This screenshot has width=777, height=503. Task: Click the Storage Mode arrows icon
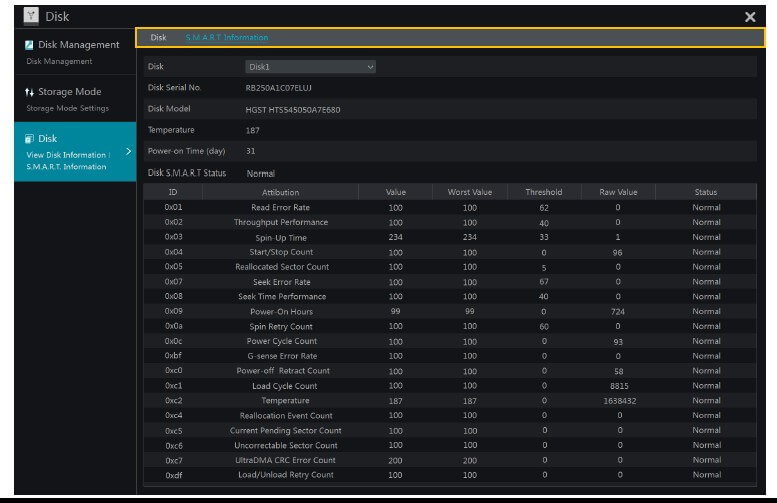pyautogui.click(x=29, y=92)
